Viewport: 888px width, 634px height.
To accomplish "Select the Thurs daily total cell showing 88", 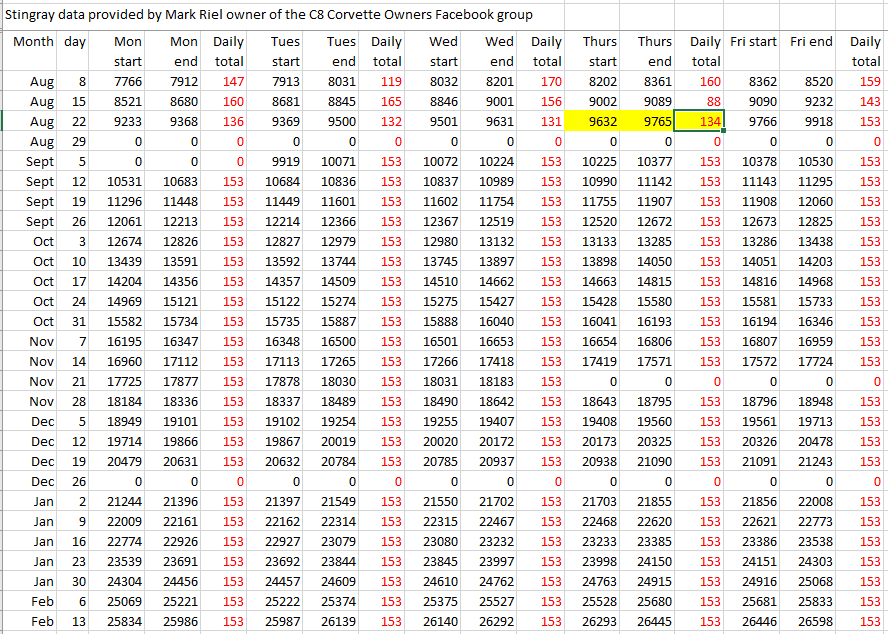I will (x=700, y=101).
